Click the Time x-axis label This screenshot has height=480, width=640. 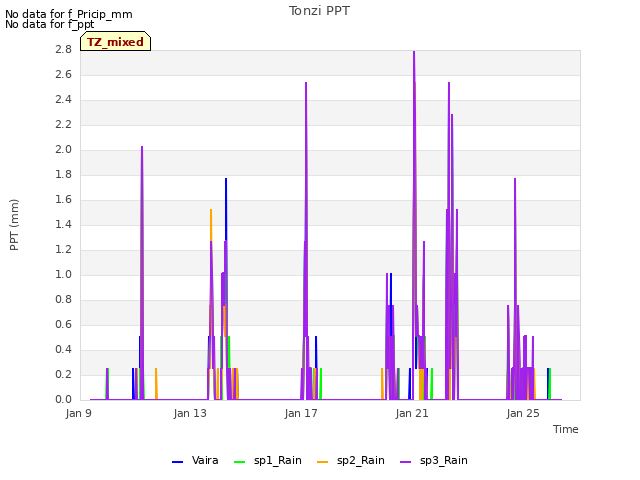566,429
